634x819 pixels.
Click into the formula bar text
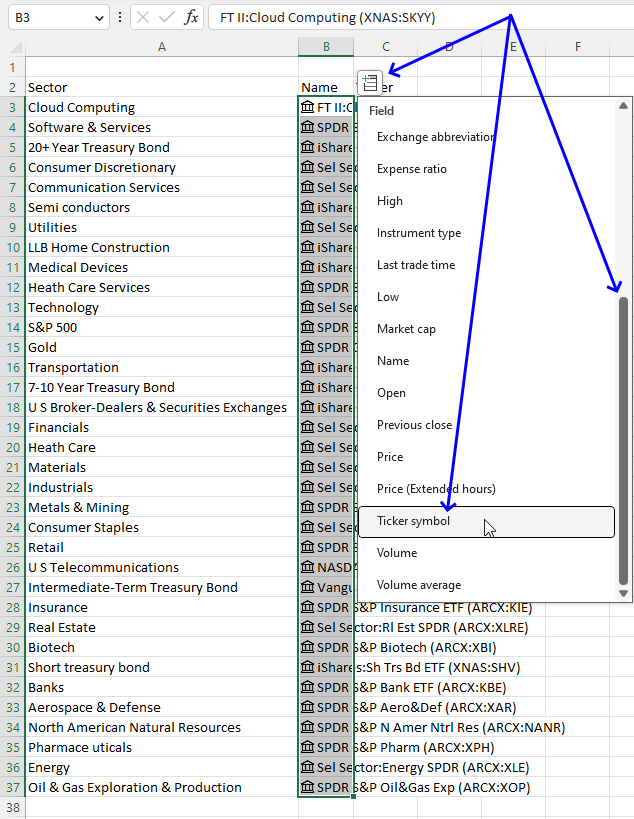(421, 18)
